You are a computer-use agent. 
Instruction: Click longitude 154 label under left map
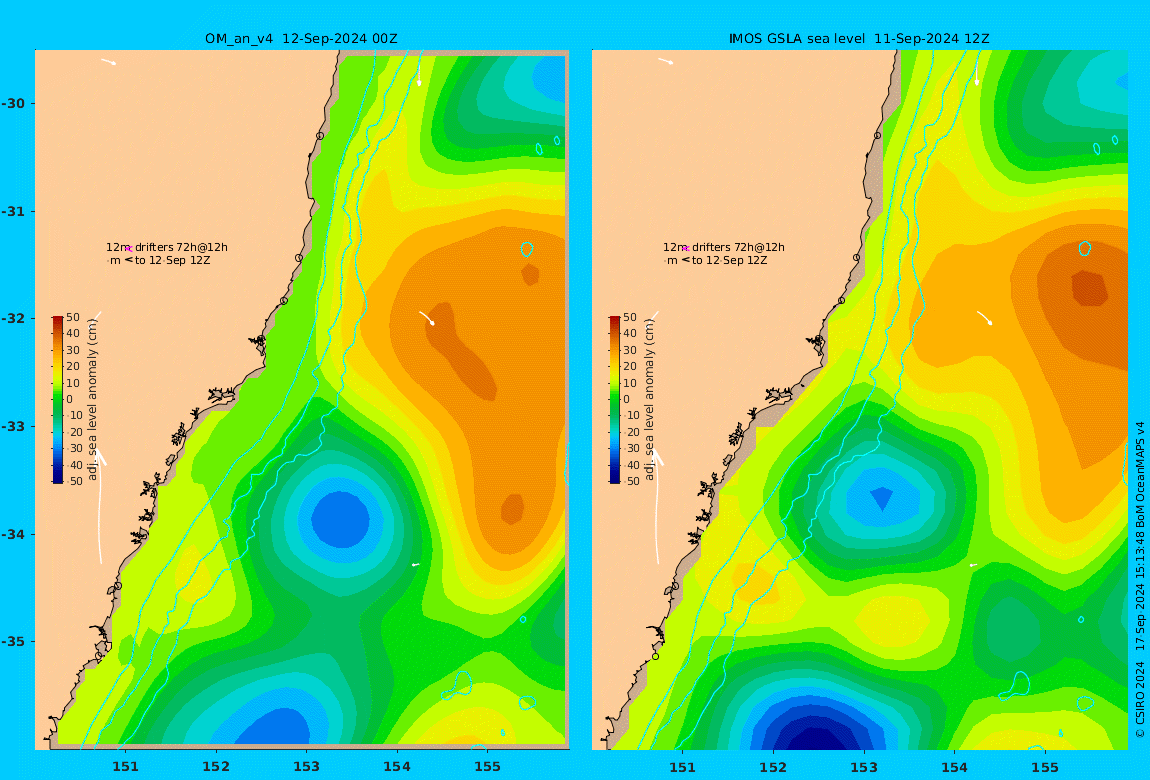click(397, 767)
